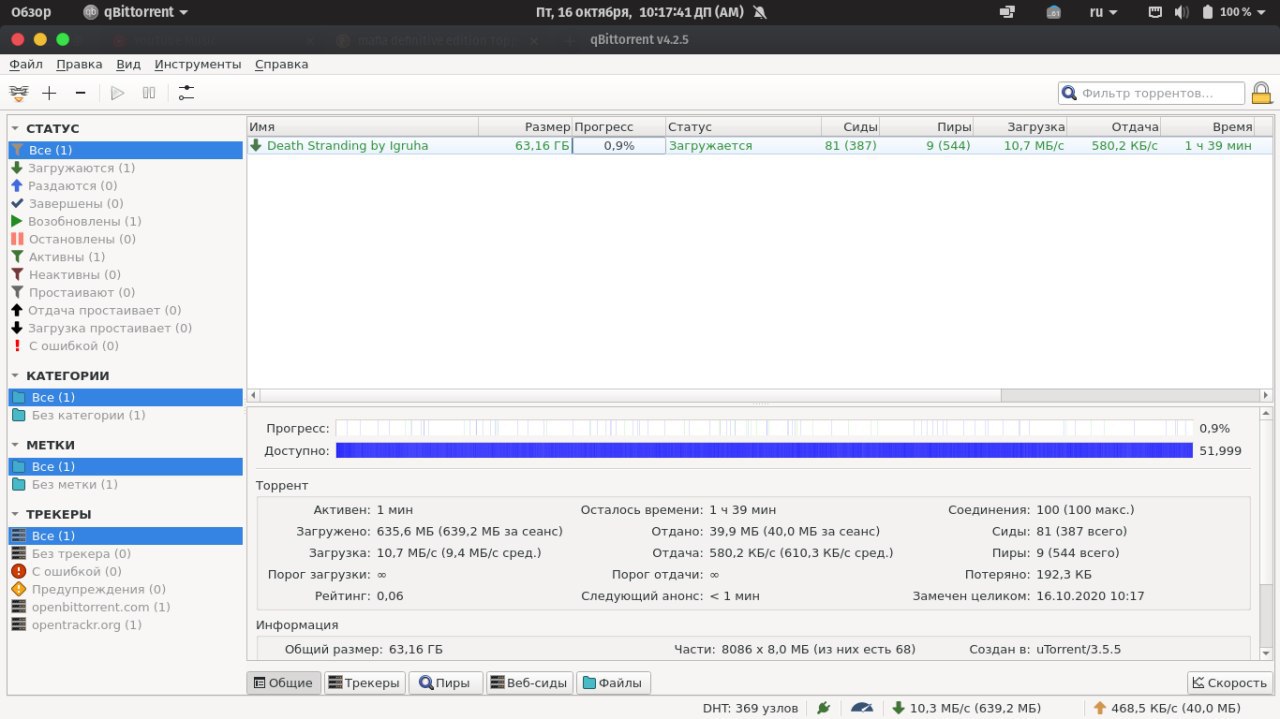Viewport: 1280px width, 719px height.
Task: Open the Правка menu
Action: [79, 64]
